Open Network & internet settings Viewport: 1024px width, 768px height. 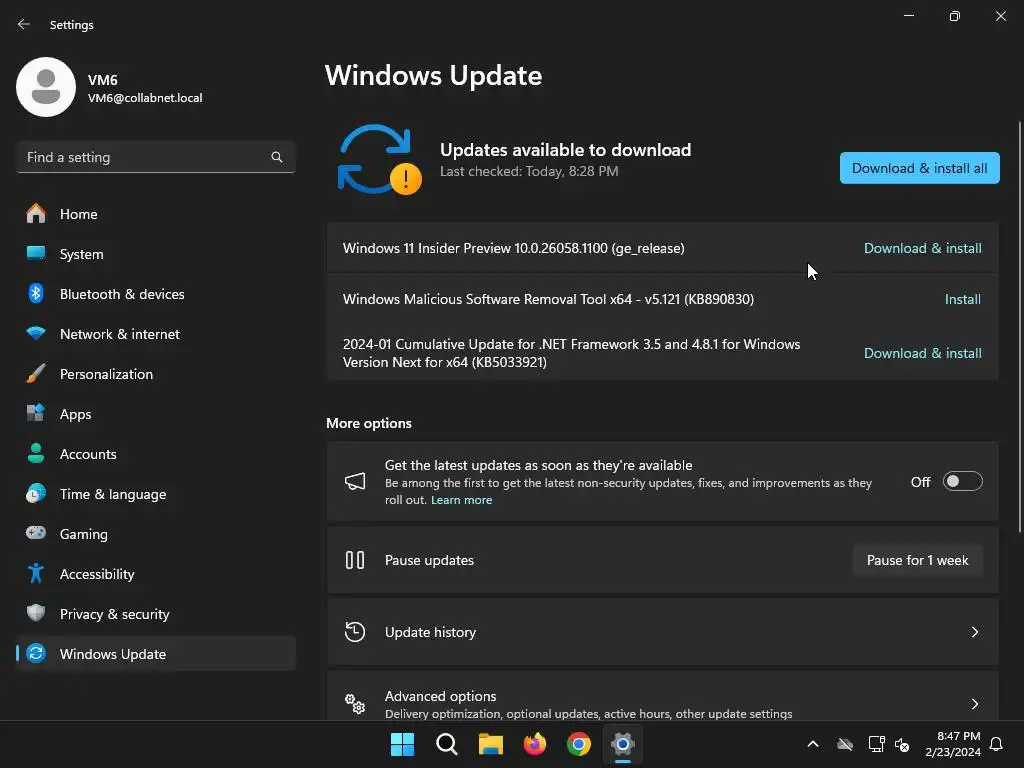click(155, 333)
